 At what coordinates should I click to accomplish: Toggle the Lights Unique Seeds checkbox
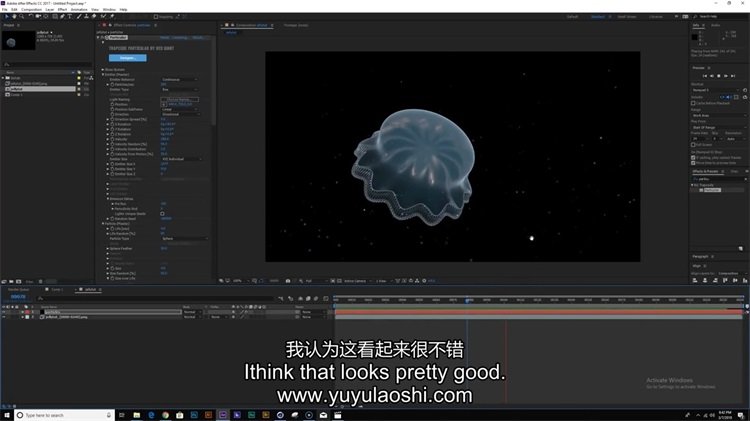pyautogui.click(x=162, y=213)
